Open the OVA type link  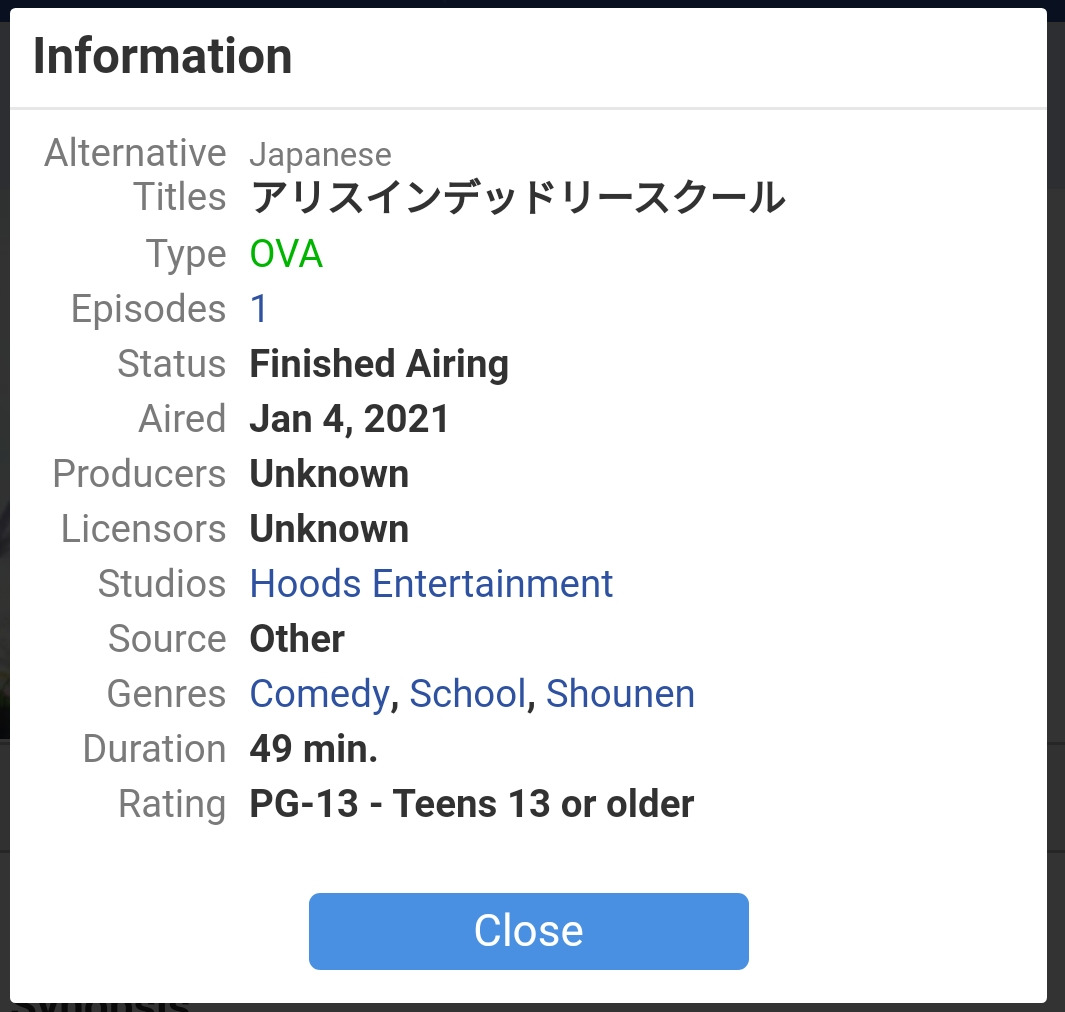286,255
